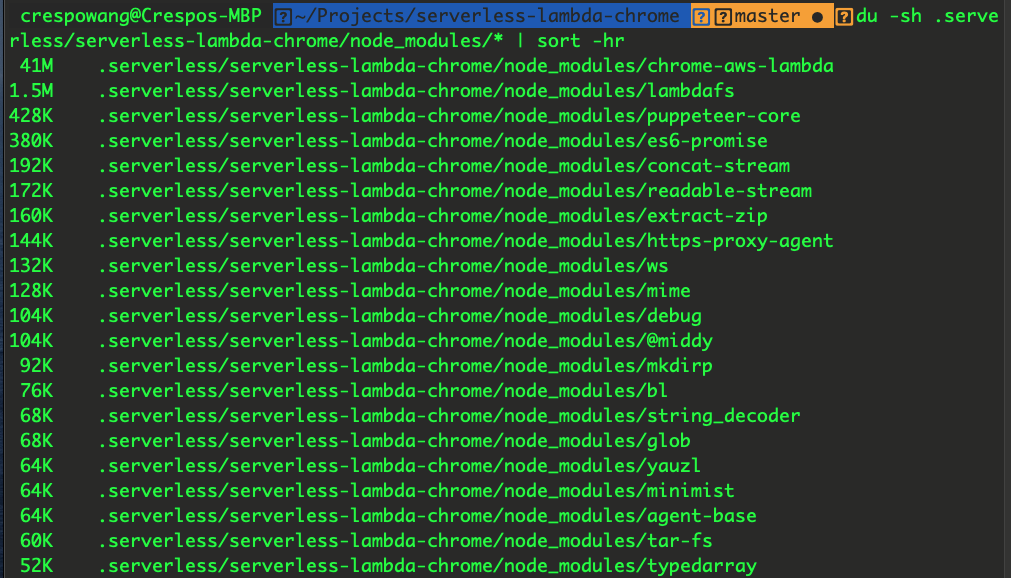The width and height of the screenshot is (1011, 578).
Task: Click the crespowang@Crespos-MBP prompt text
Action: tap(141, 16)
